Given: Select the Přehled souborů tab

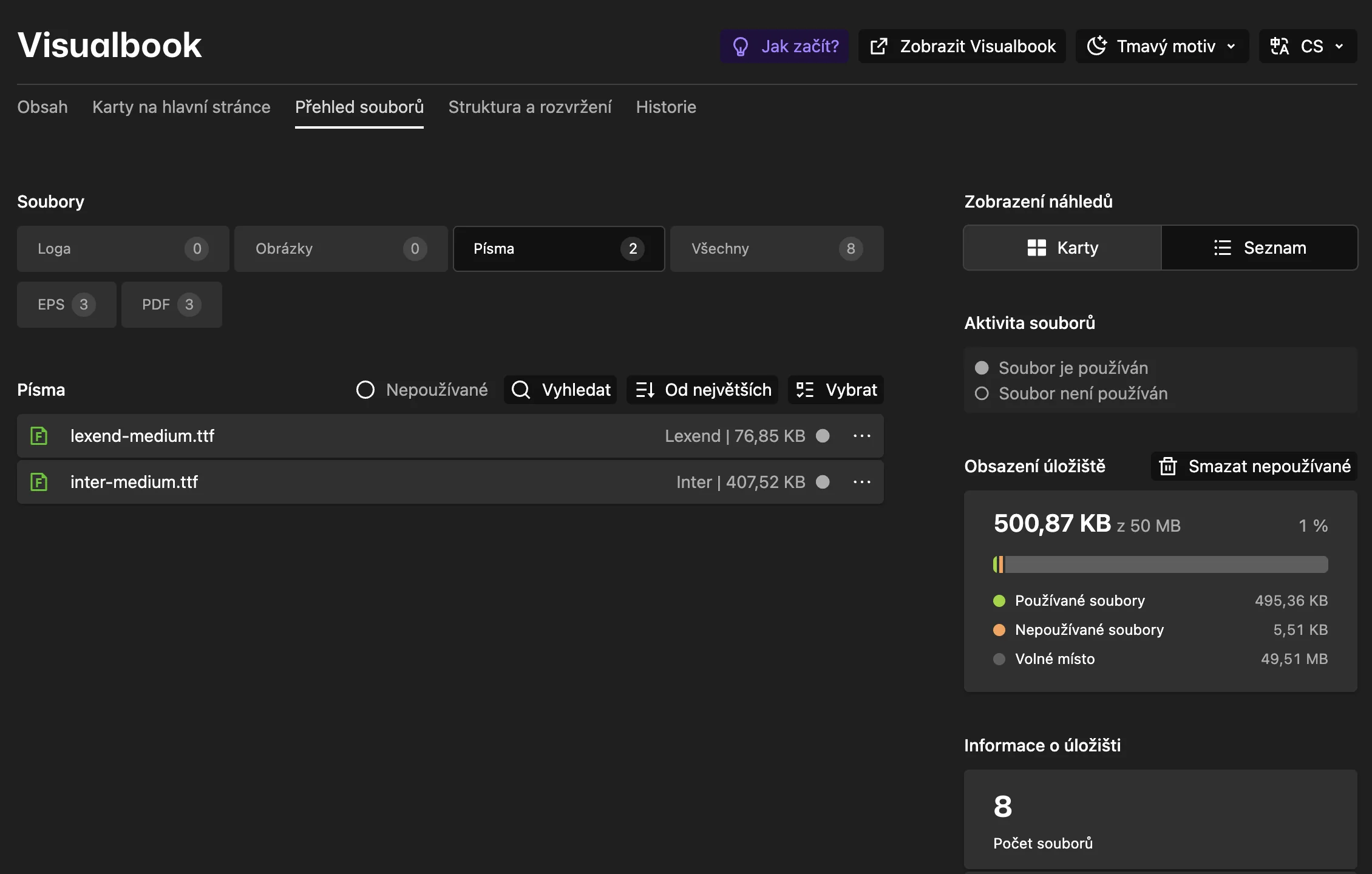Looking at the screenshot, I should click(359, 107).
